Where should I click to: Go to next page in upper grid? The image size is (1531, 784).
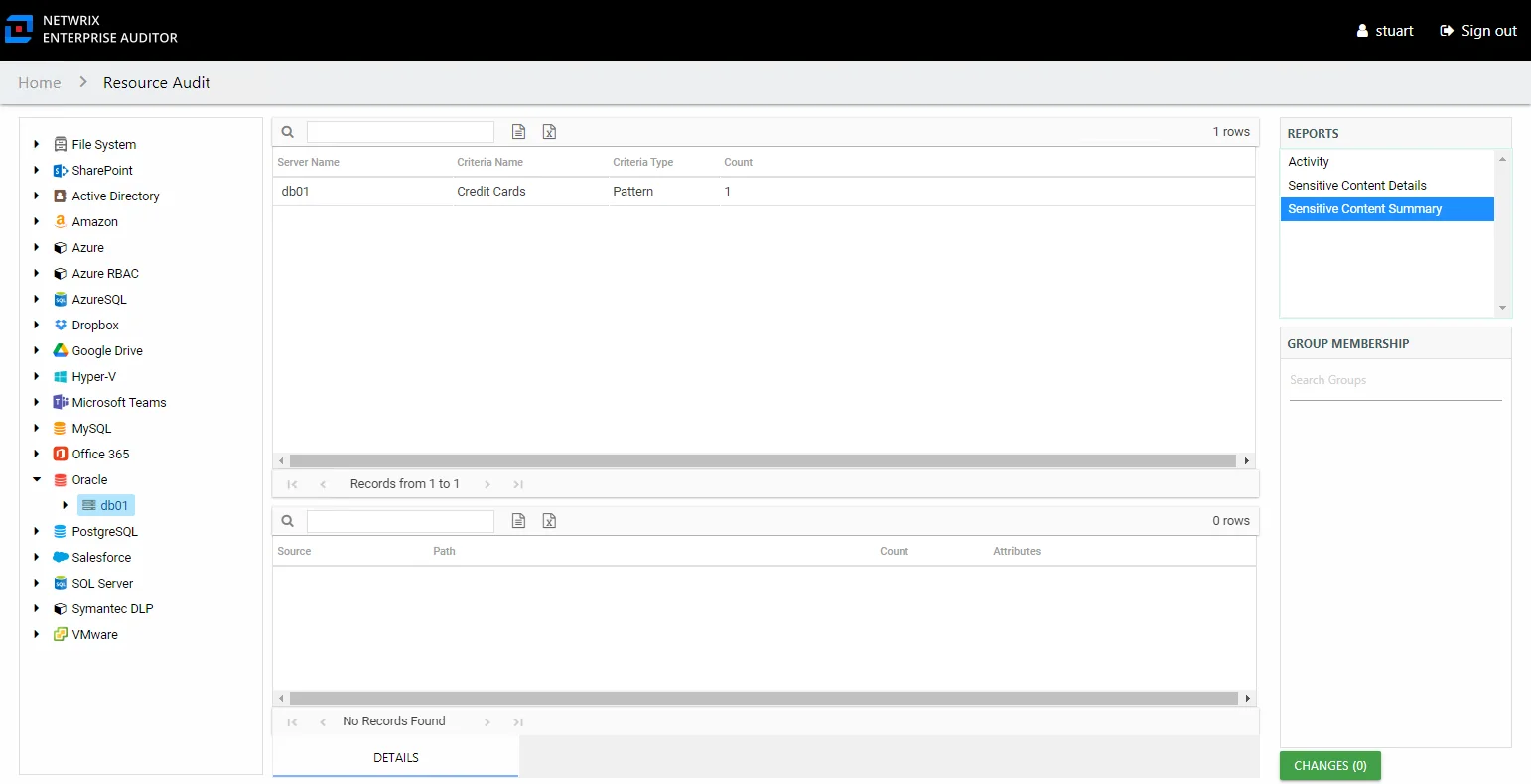(487, 484)
